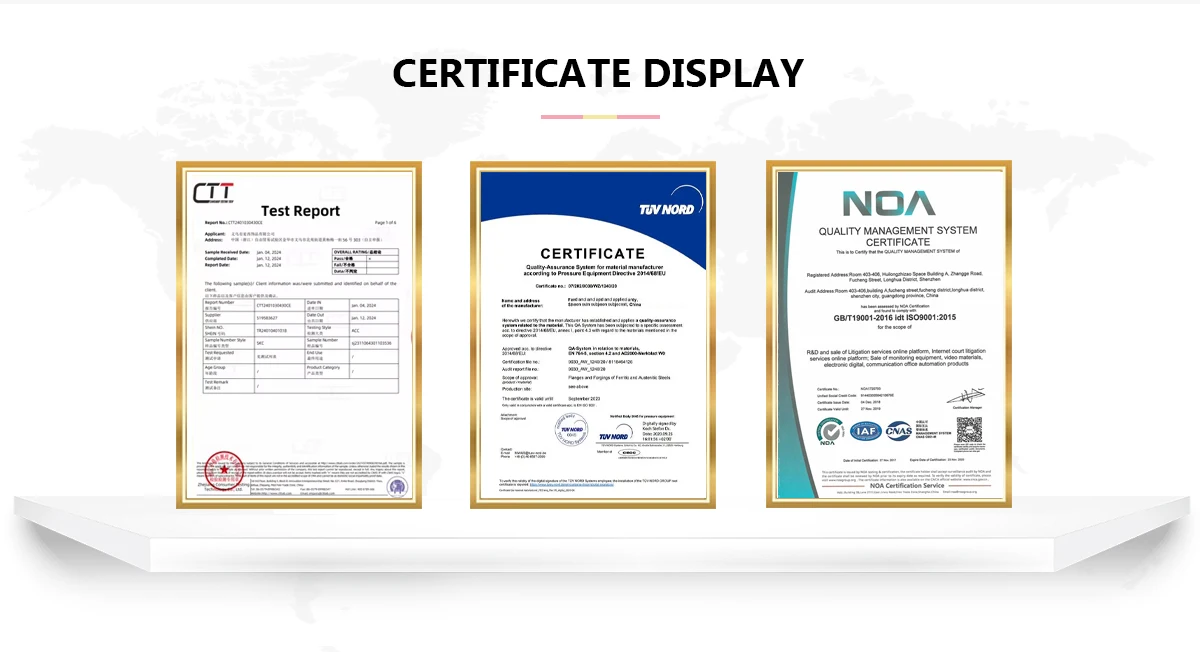Viewport: 1200px width, 652px height.
Task: Open the CTT Test Report certificate image
Action: (299, 335)
